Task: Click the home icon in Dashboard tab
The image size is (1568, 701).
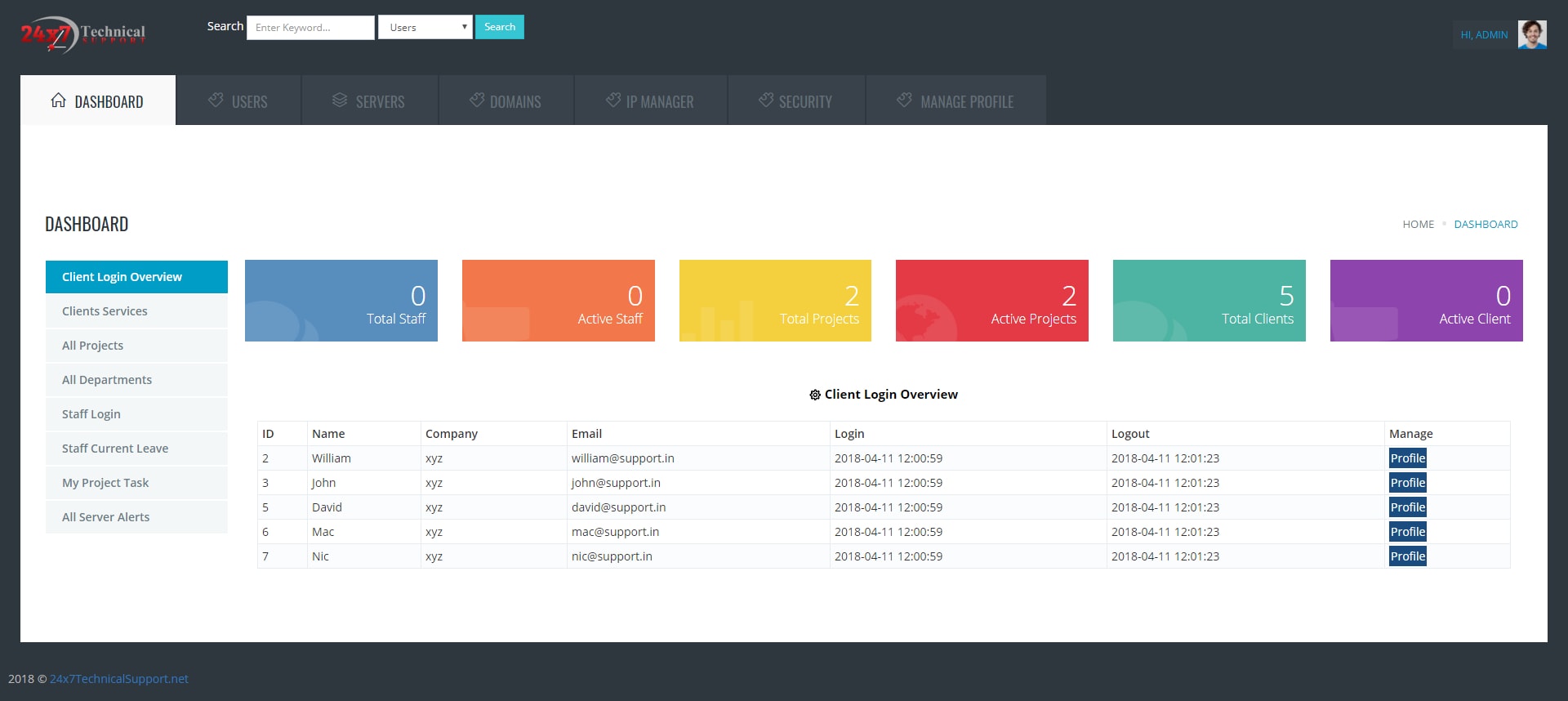Action: 58,100
